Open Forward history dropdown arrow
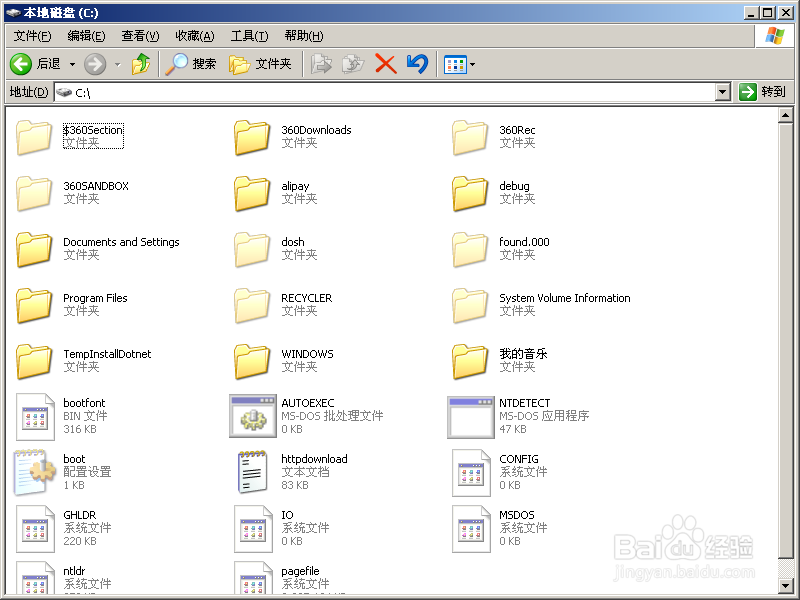 click(x=118, y=64)
